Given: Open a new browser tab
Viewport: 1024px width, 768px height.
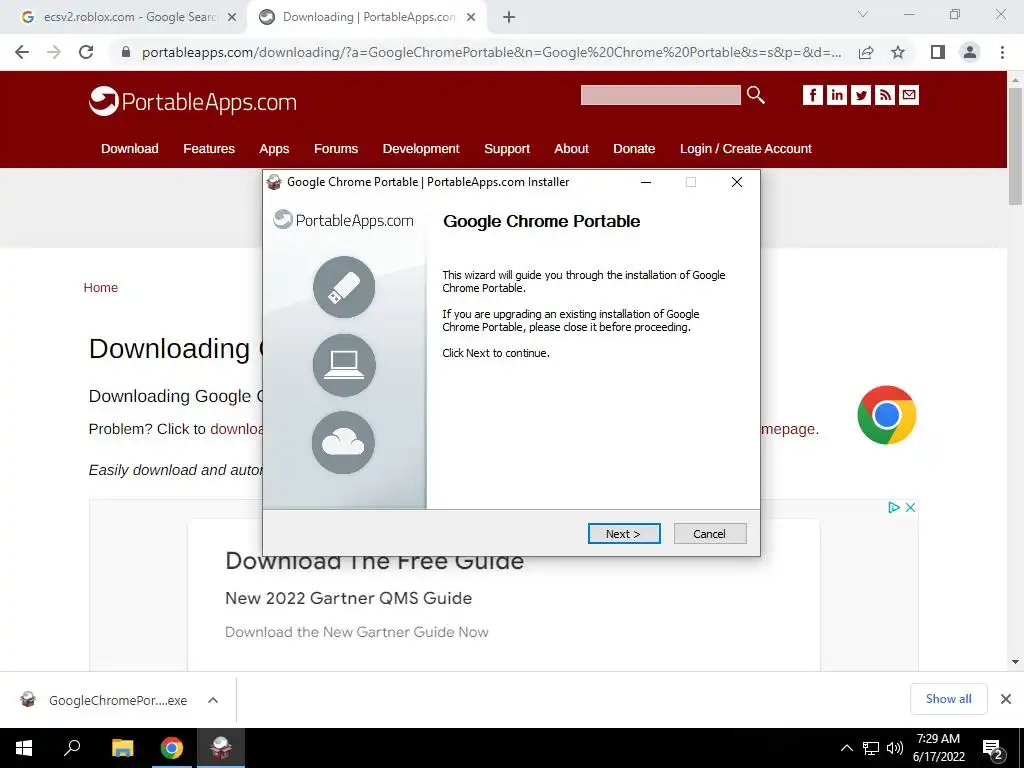Looking at the screenshot, I should [x=509, y=18].
